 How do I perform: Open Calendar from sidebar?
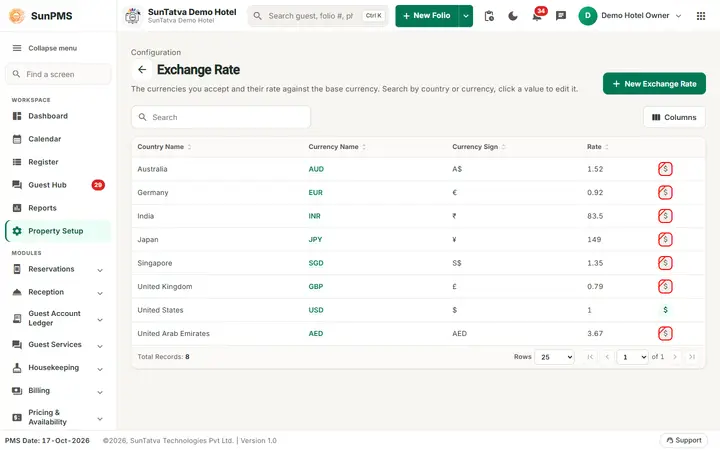tap(58, 139)
